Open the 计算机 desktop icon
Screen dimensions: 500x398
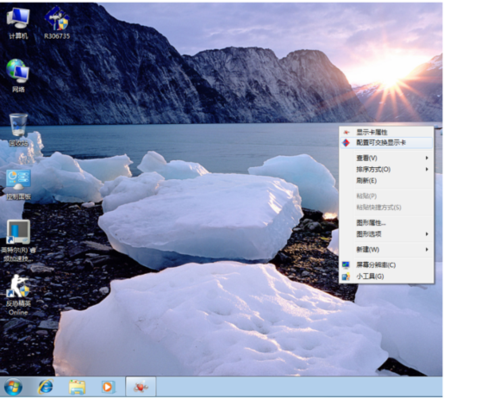(18, 23)
